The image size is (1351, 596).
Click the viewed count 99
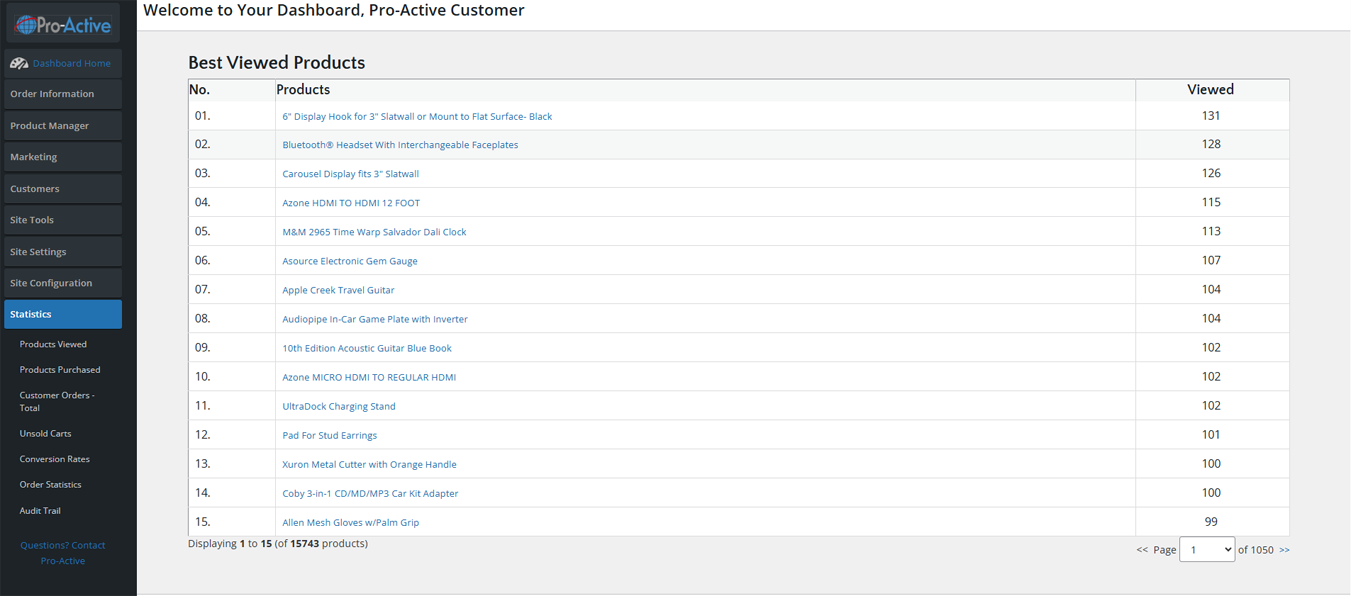pyautogui.click(x=1211, y=521)
